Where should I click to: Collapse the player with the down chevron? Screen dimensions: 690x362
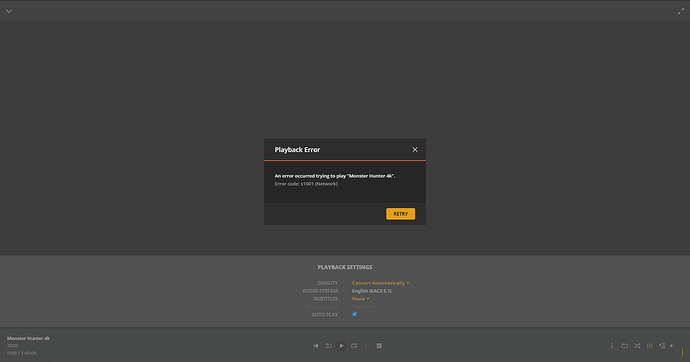9,11
